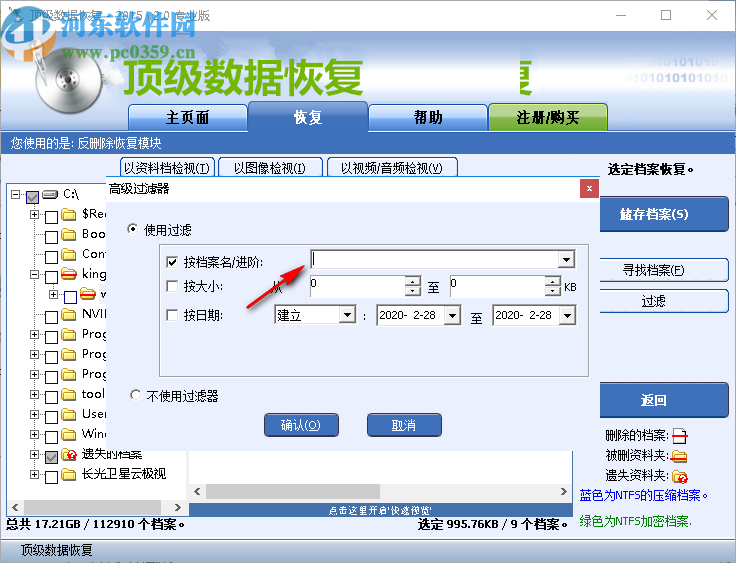
Task: Click the NVII folder icon
Action: point(69,314)
